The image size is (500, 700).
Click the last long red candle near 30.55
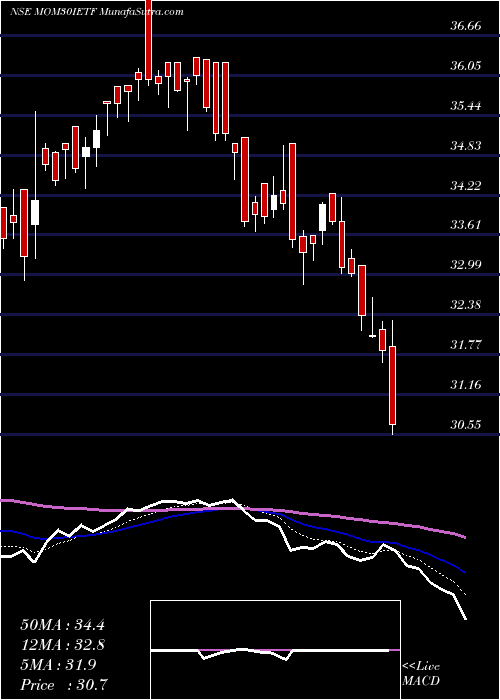click(392, 385)
